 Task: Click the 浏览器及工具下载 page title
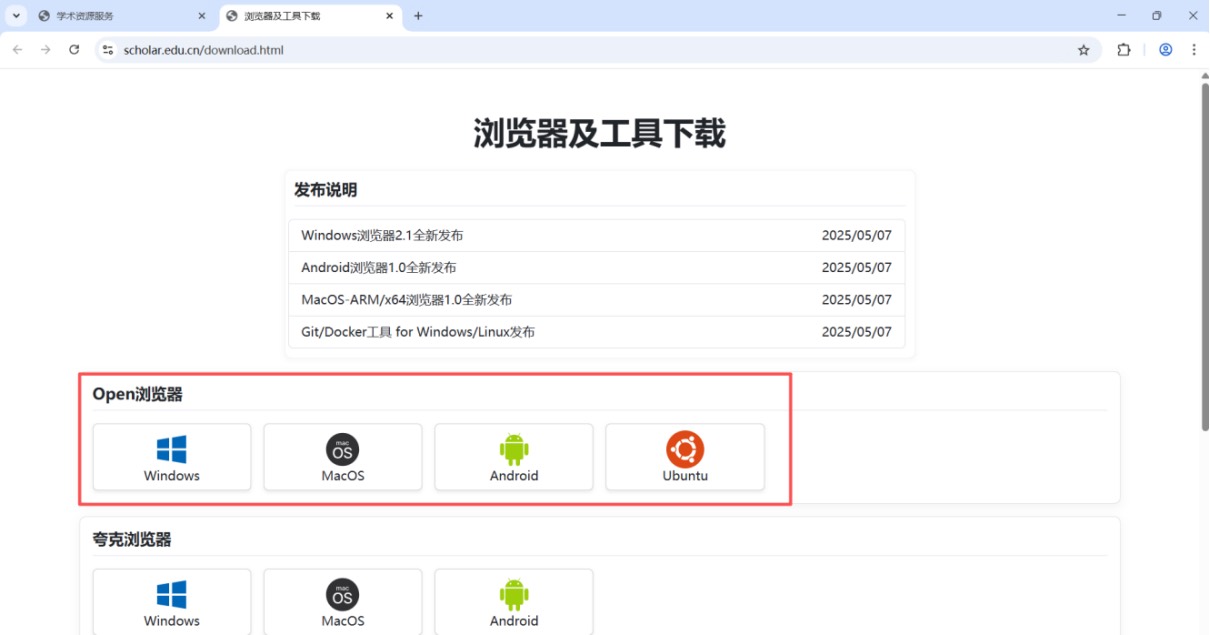[599, 133]
